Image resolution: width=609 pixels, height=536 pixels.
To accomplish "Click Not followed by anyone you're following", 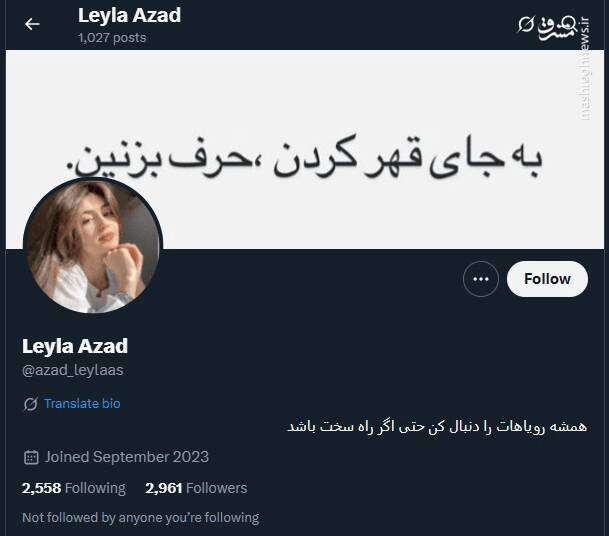I will tap(141, 517).
